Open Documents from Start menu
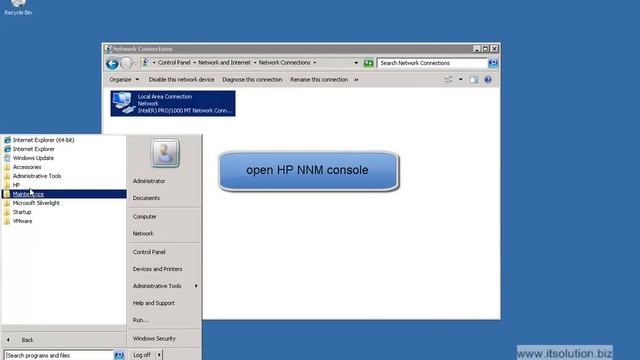This screenshot has height=360, width=640. tap(146, 198)
